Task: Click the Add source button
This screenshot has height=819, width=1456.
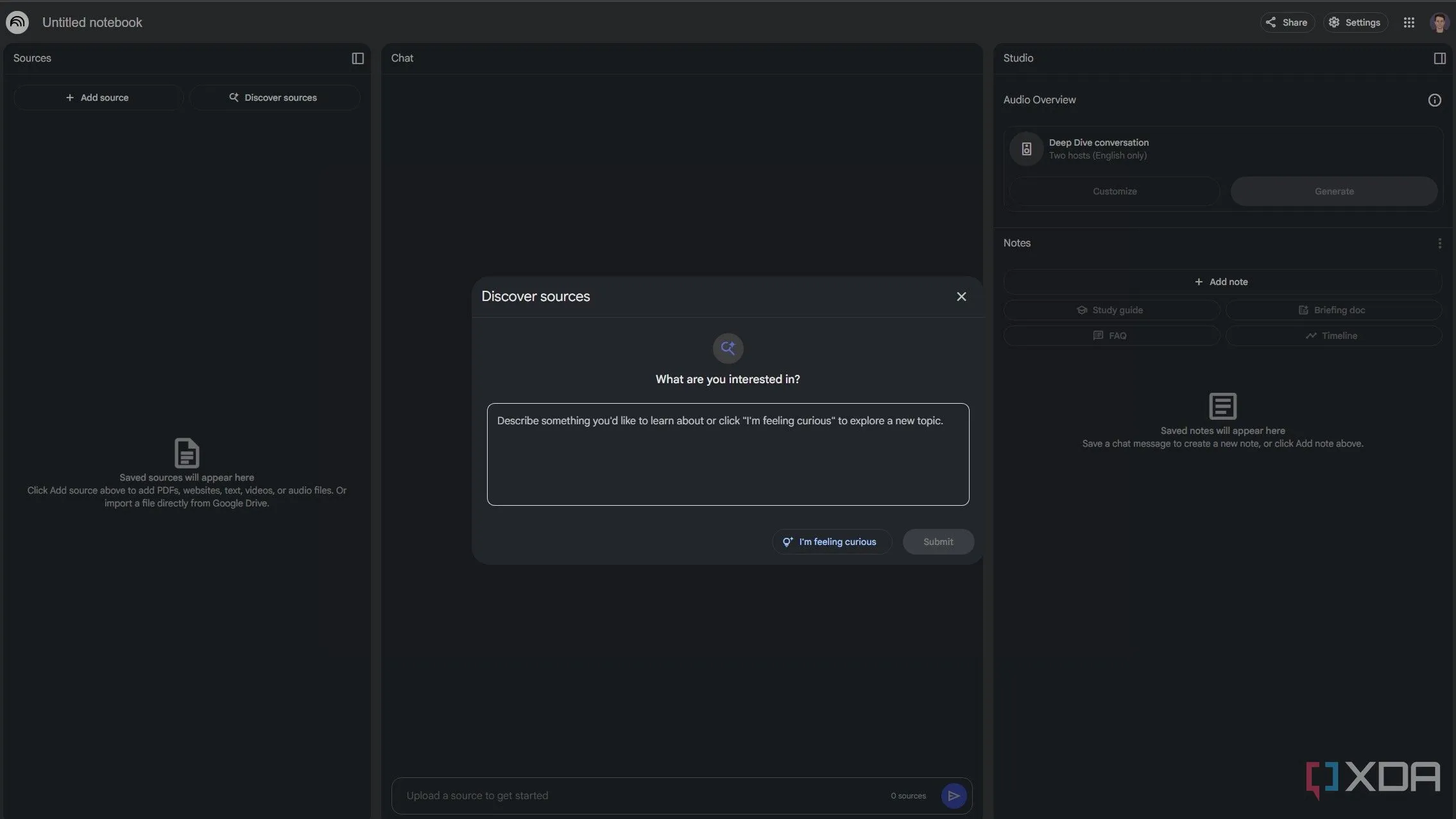Action: pyautogui.click(x=98, y=98)
